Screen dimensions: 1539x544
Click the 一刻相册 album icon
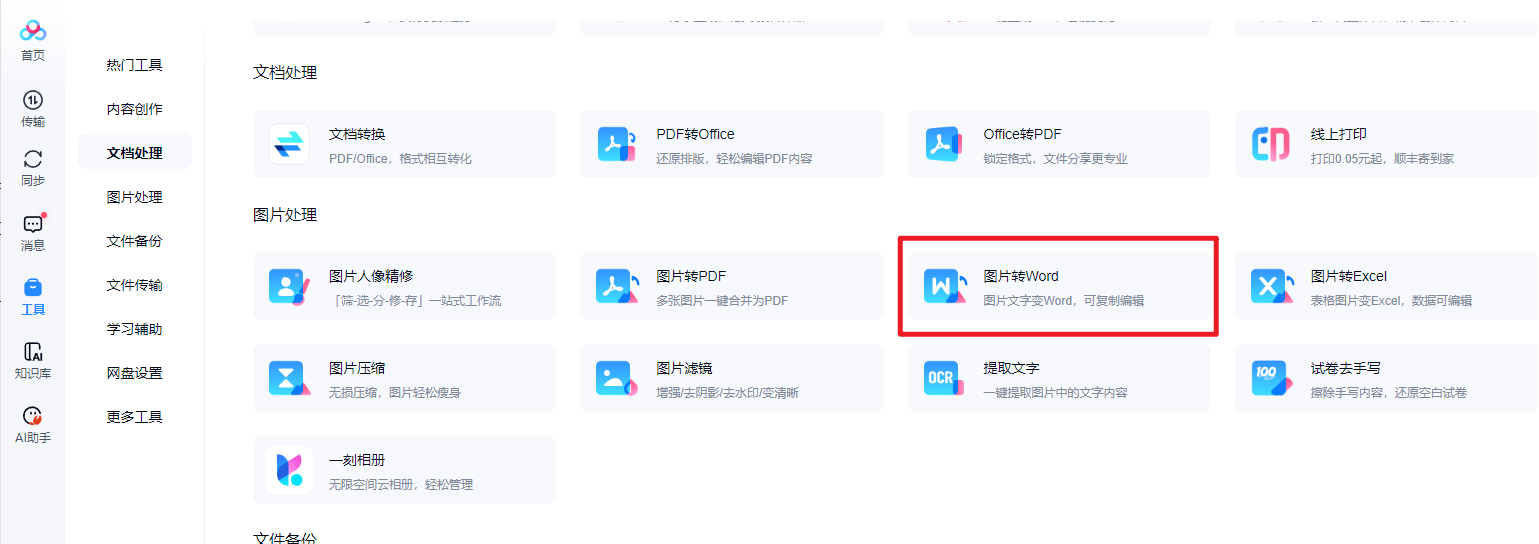coord(289,470)
